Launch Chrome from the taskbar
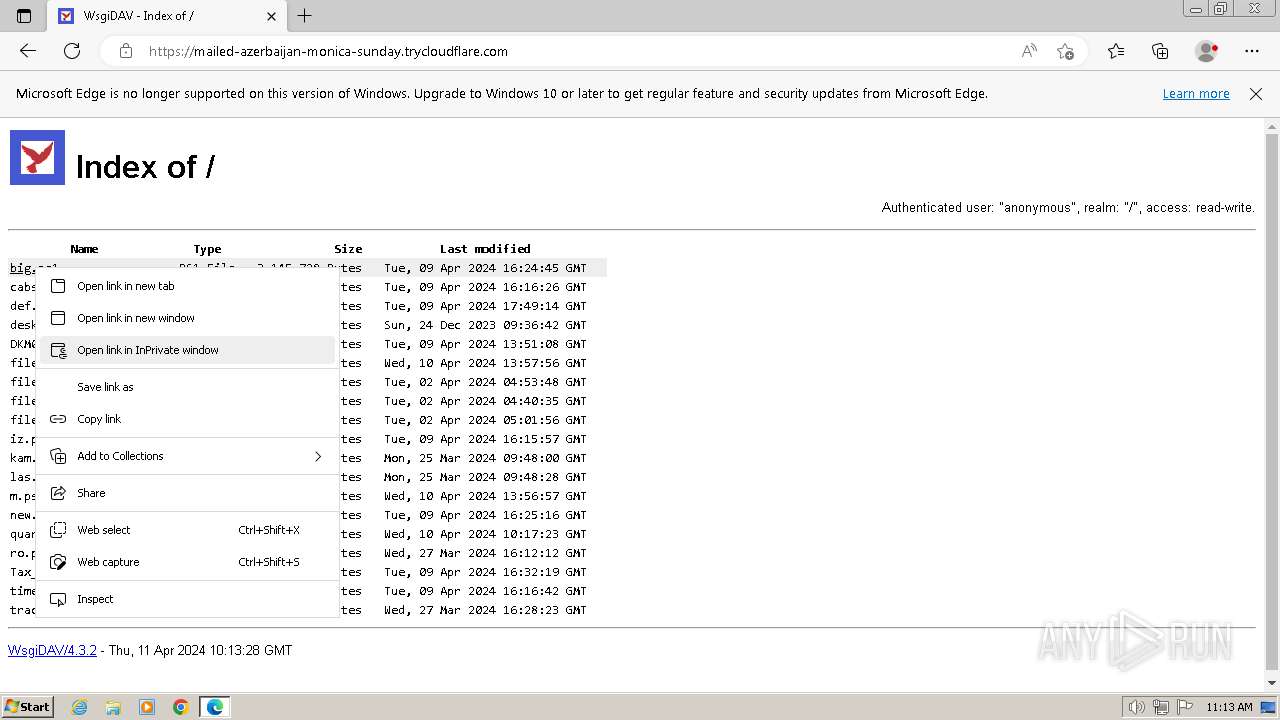 pos(181,707)
